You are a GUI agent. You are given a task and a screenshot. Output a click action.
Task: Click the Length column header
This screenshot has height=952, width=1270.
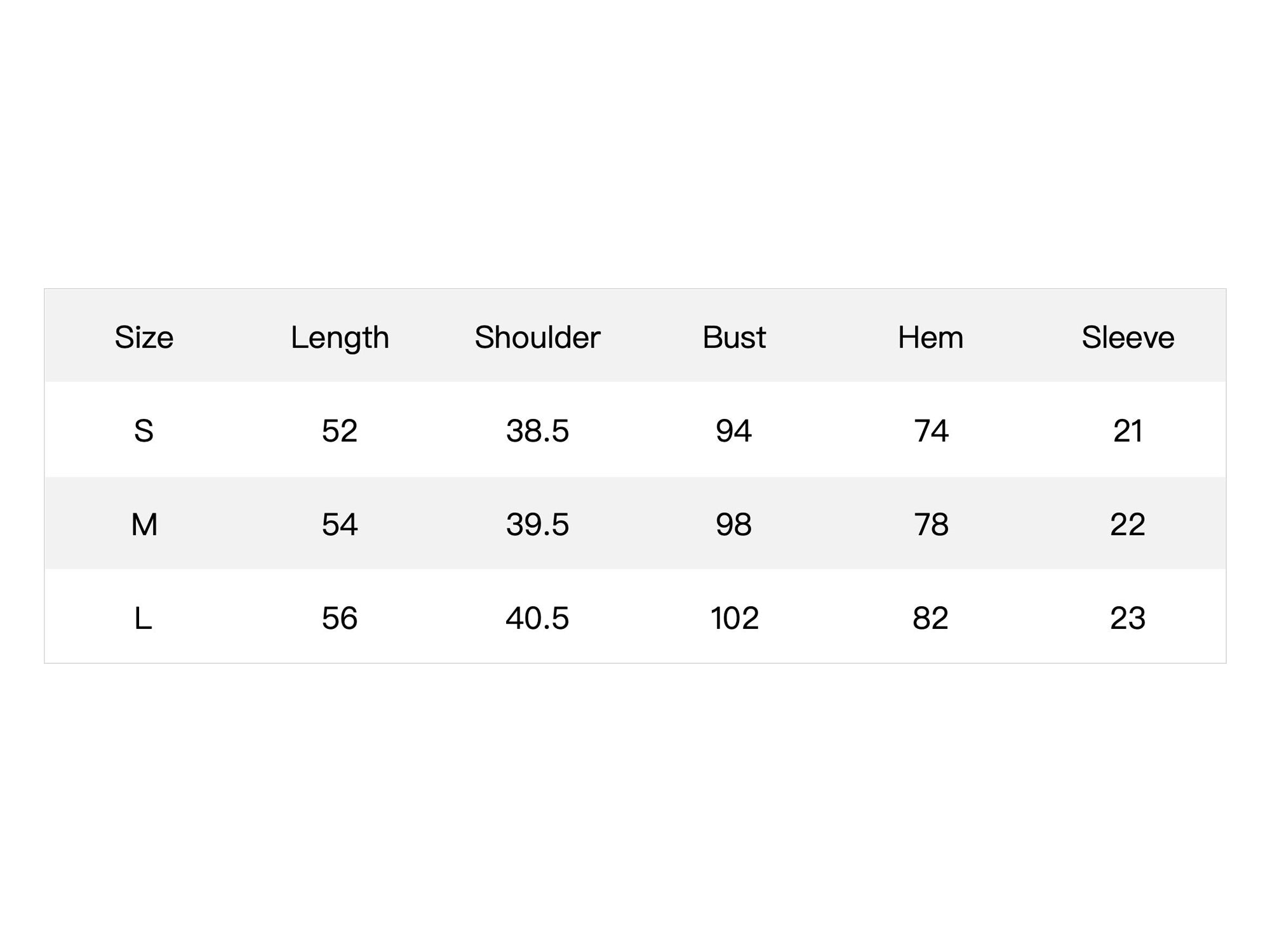(340, 338)
